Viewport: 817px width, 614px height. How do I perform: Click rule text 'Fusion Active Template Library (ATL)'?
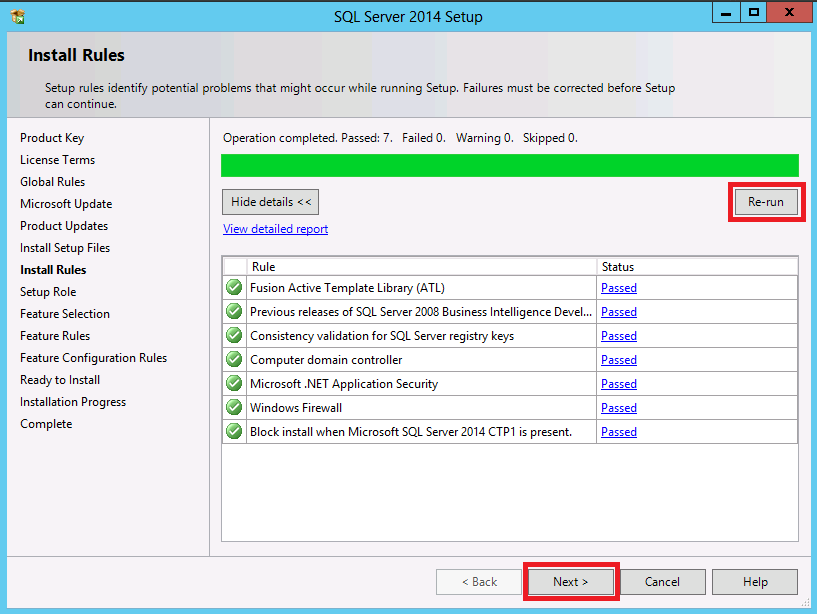point(348,288)
